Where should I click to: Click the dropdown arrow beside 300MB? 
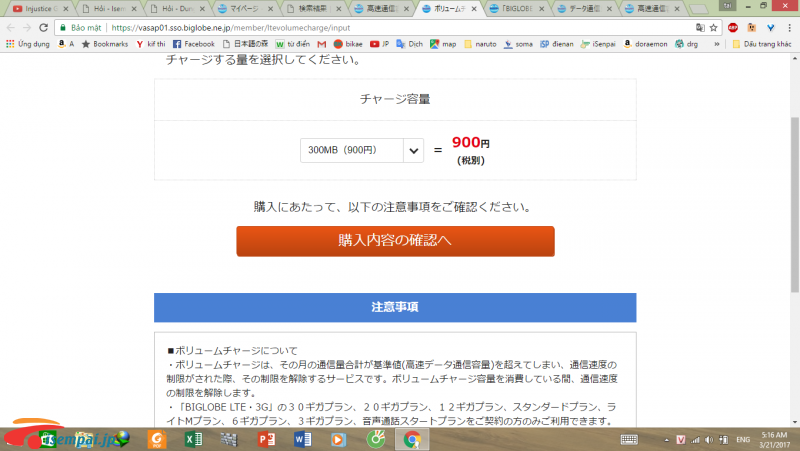(x=414, y=150)
